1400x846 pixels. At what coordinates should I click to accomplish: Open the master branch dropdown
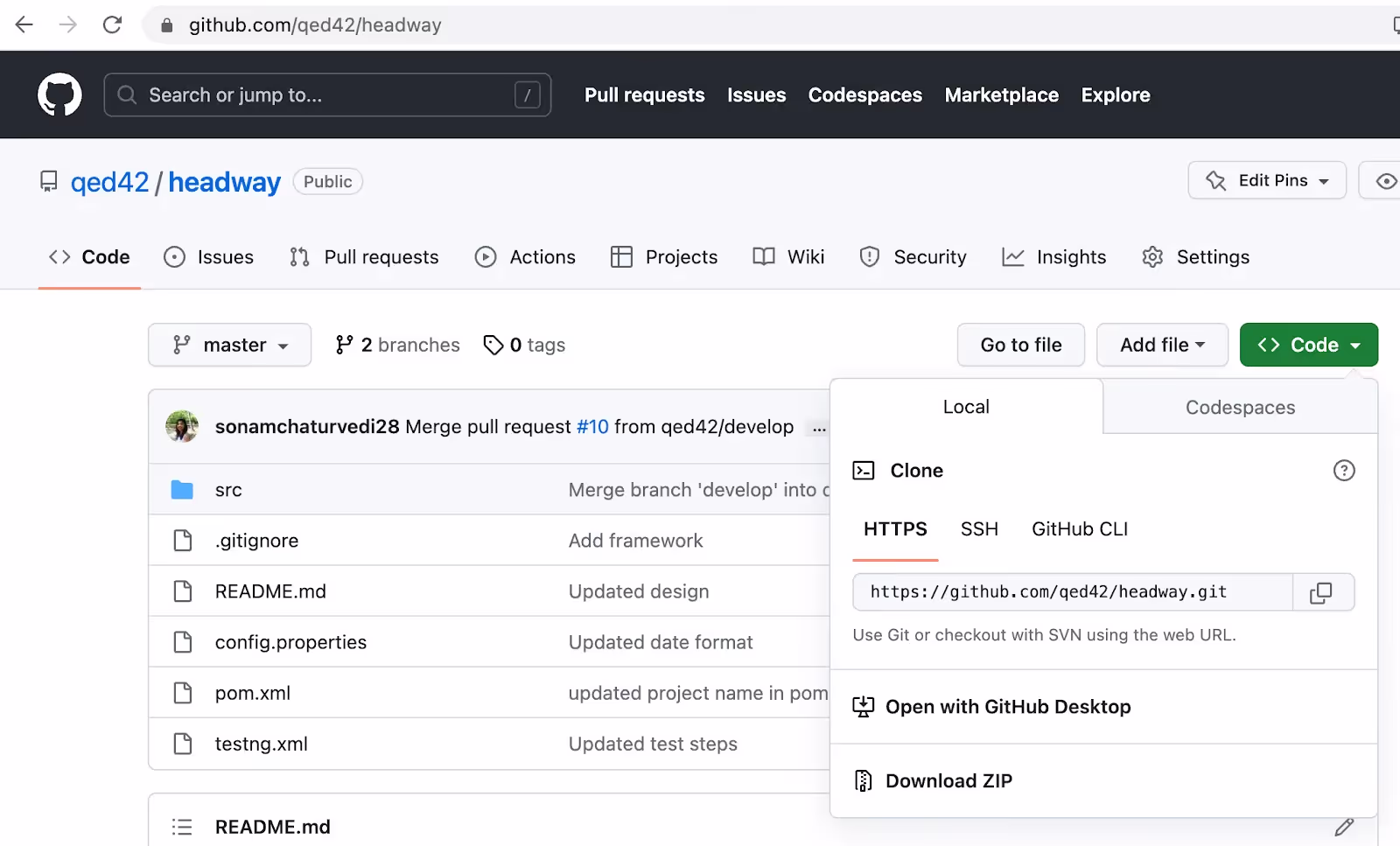pyautogui.click(x=229, y=345)
